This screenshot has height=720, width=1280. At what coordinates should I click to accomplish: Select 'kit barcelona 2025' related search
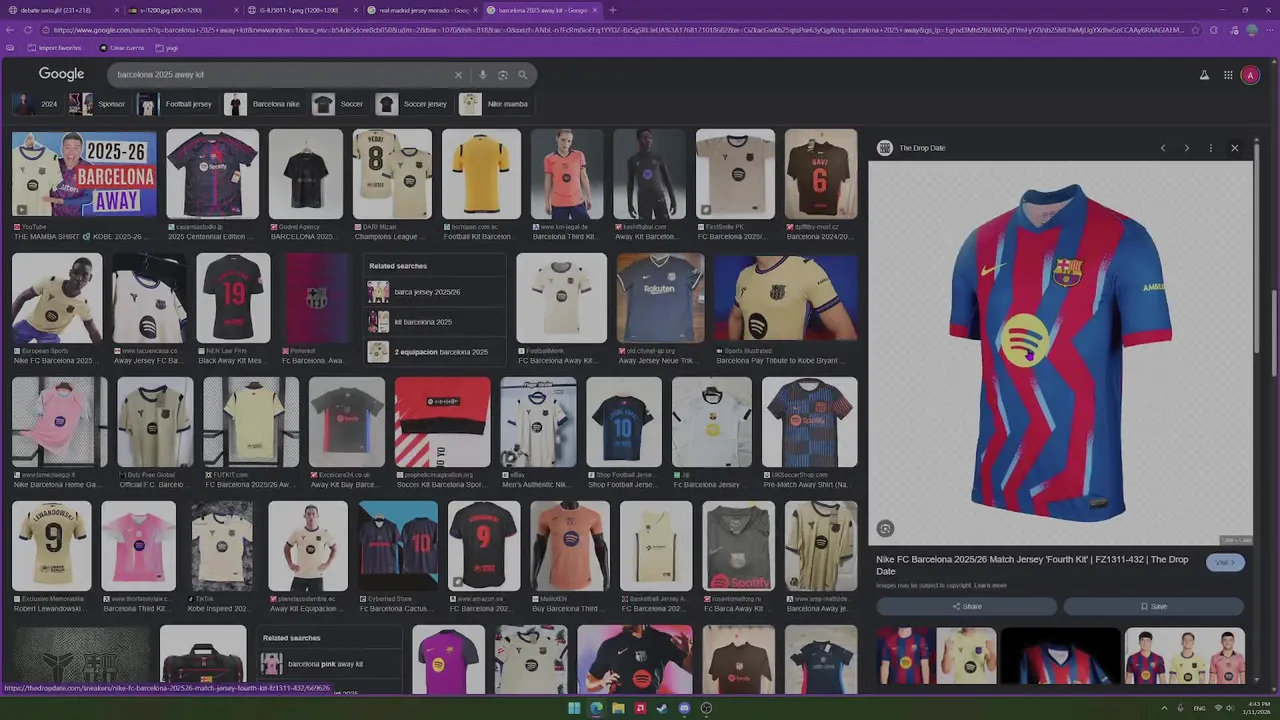(x=435, y=322)
